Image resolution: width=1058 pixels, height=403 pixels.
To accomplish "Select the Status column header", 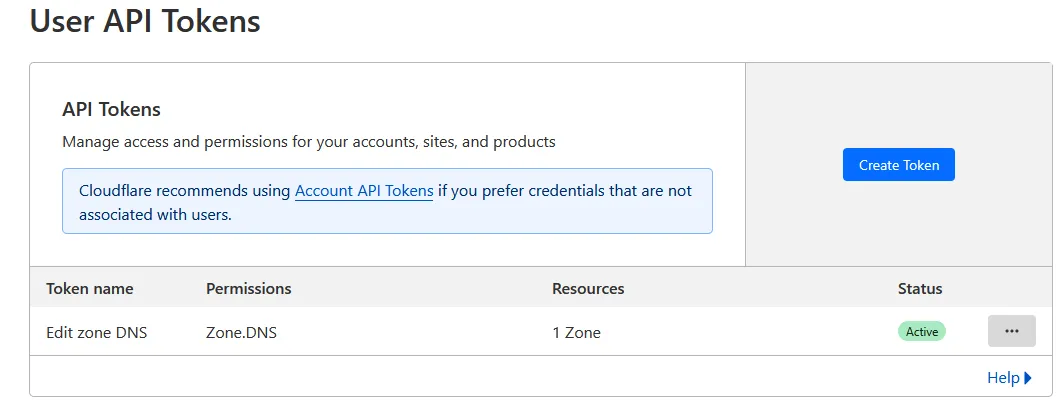I will (x=920, y=289).
